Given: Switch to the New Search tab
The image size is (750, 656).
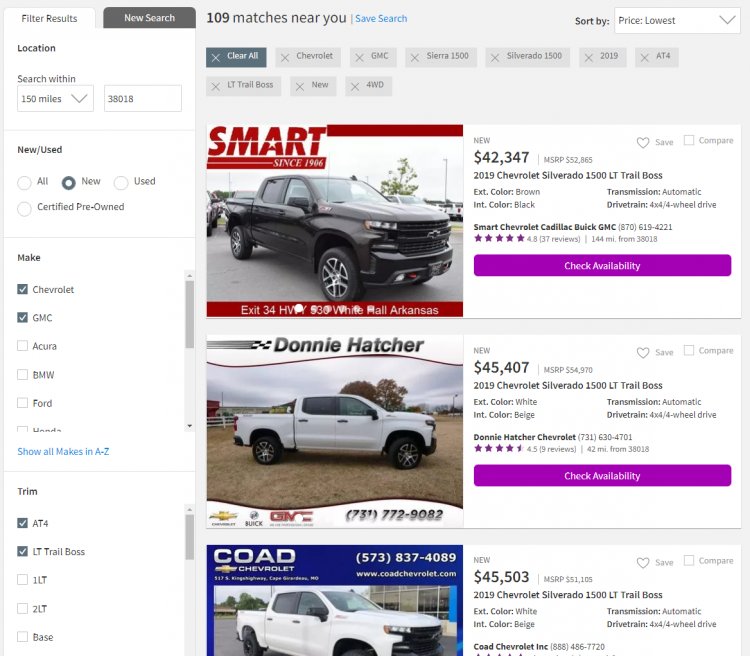Looking at the screenshot, I should pyautogui.click(x=149, y=18).
